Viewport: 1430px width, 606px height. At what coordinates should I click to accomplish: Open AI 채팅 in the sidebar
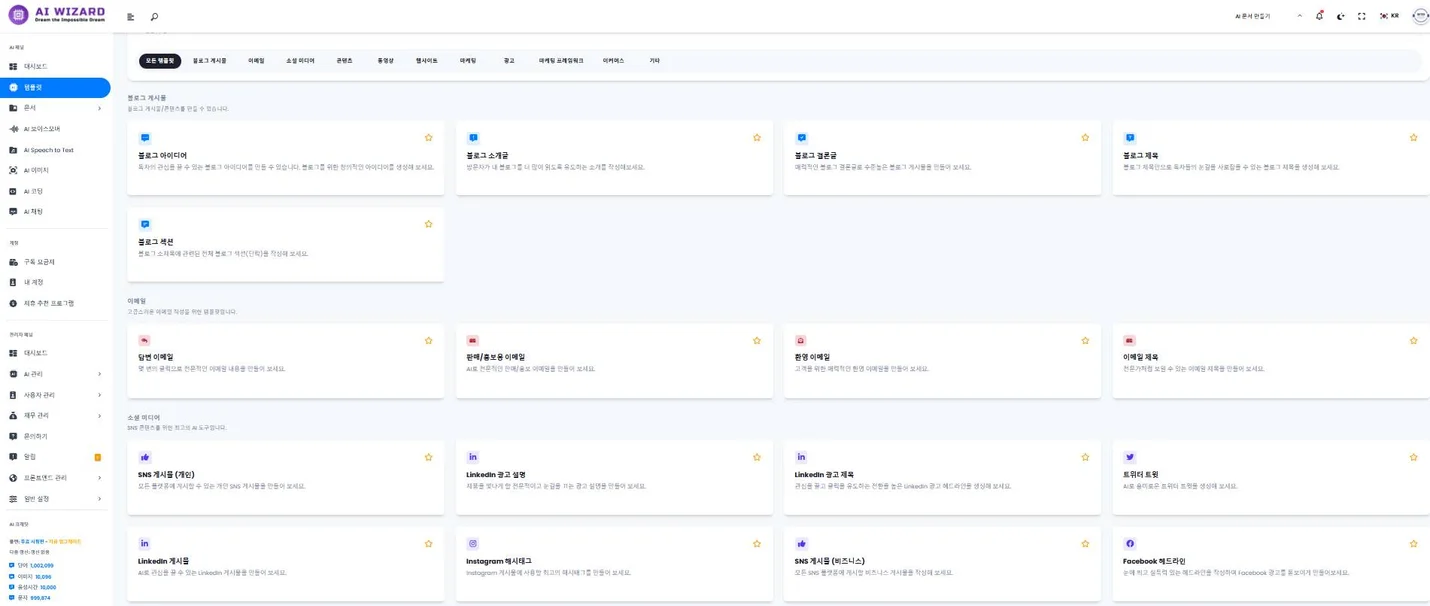[55, 212]
